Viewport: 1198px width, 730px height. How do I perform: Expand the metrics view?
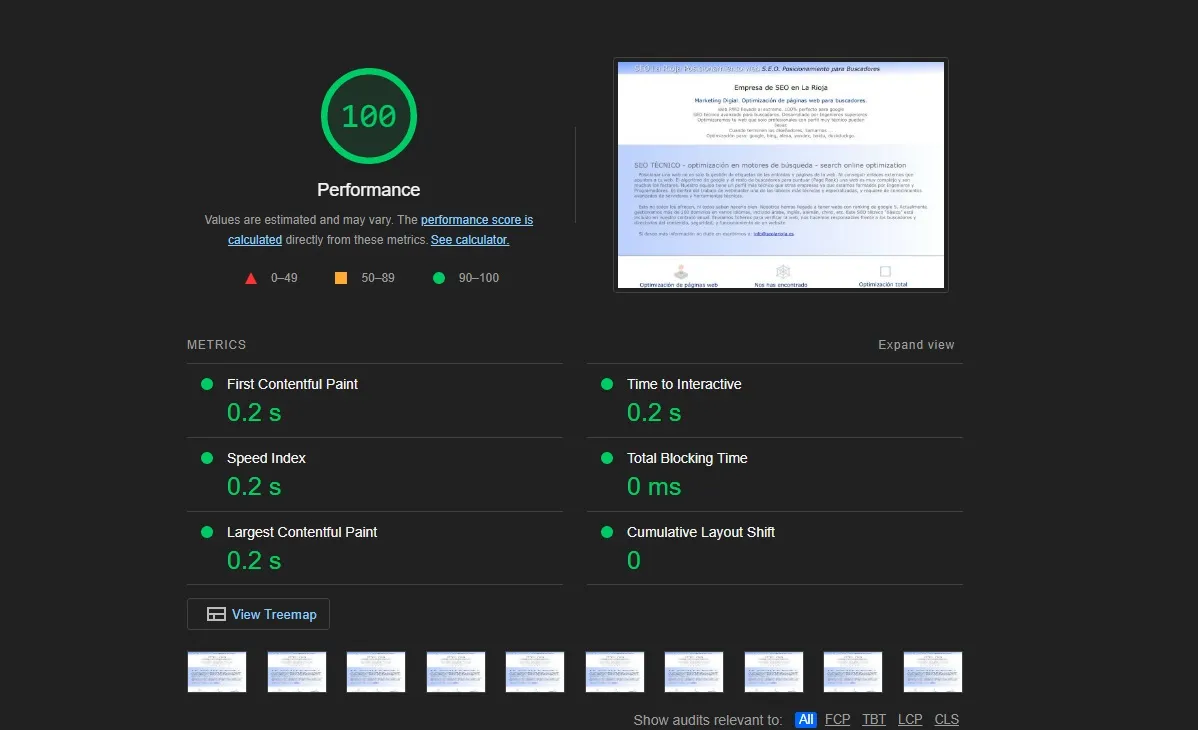pos(916,345)
